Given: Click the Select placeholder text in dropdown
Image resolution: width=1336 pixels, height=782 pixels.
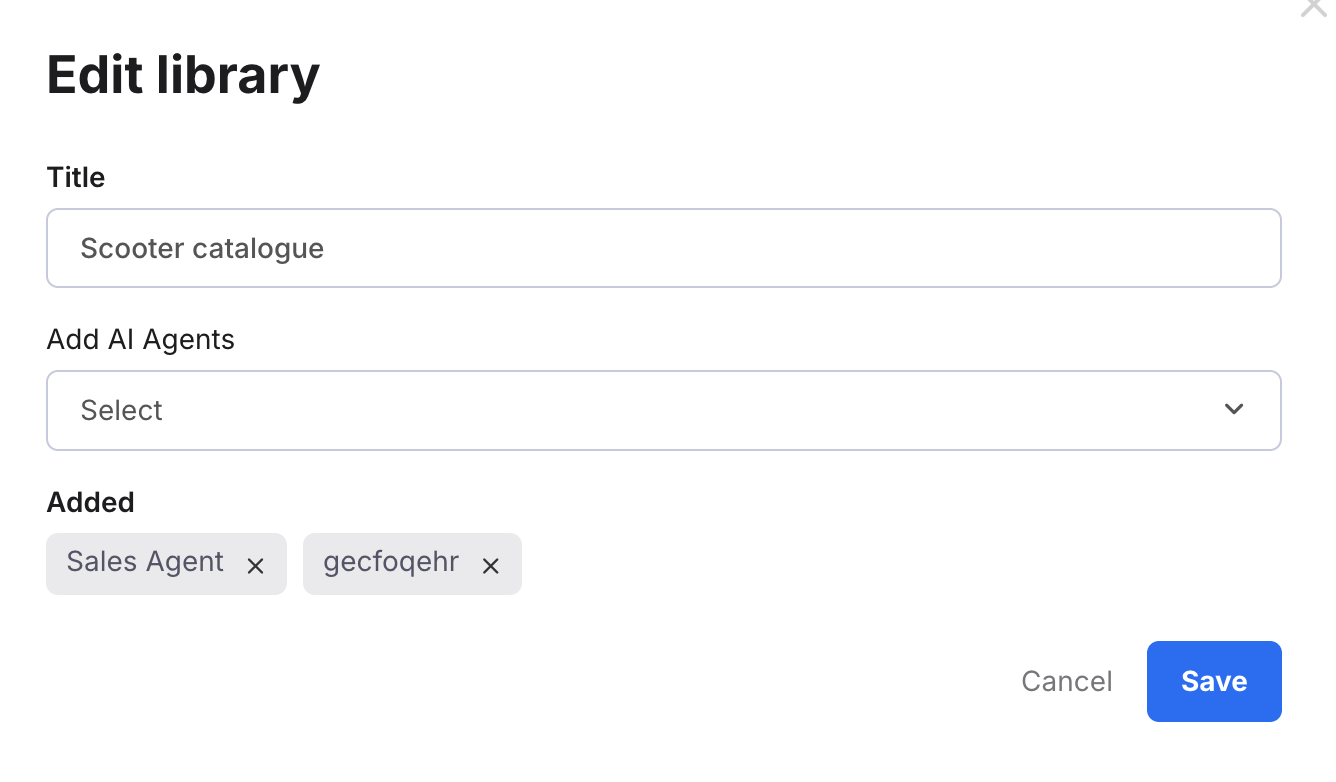Looking at the screenshot, I should coord(122,410).
